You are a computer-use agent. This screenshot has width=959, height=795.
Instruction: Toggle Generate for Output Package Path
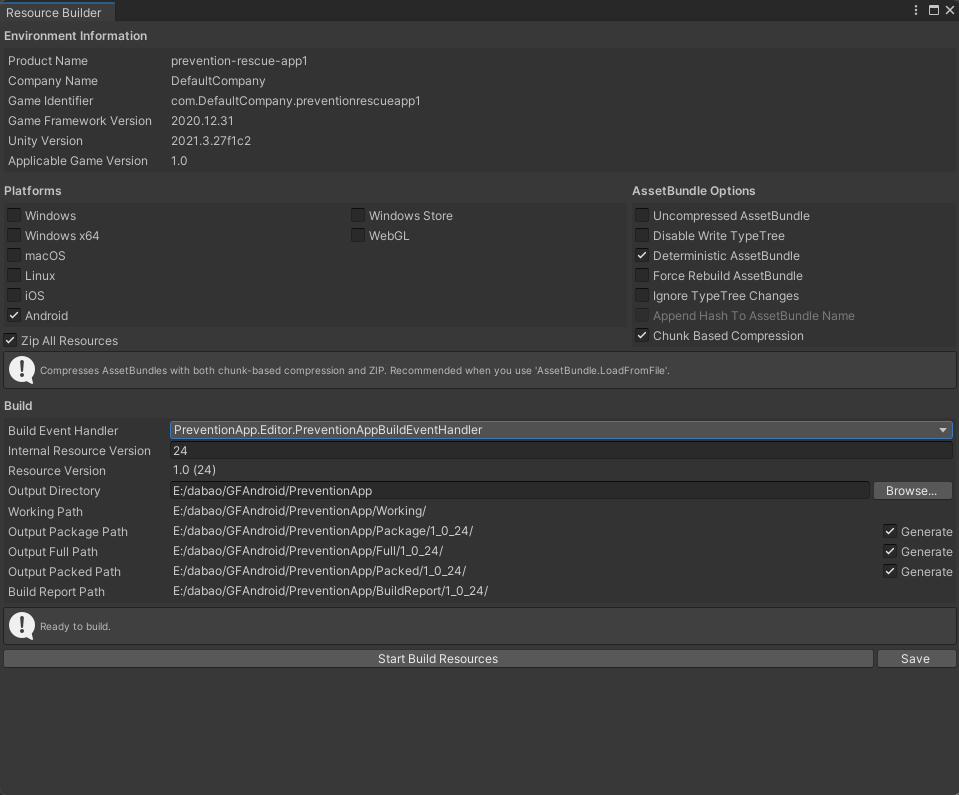point(889,531)
